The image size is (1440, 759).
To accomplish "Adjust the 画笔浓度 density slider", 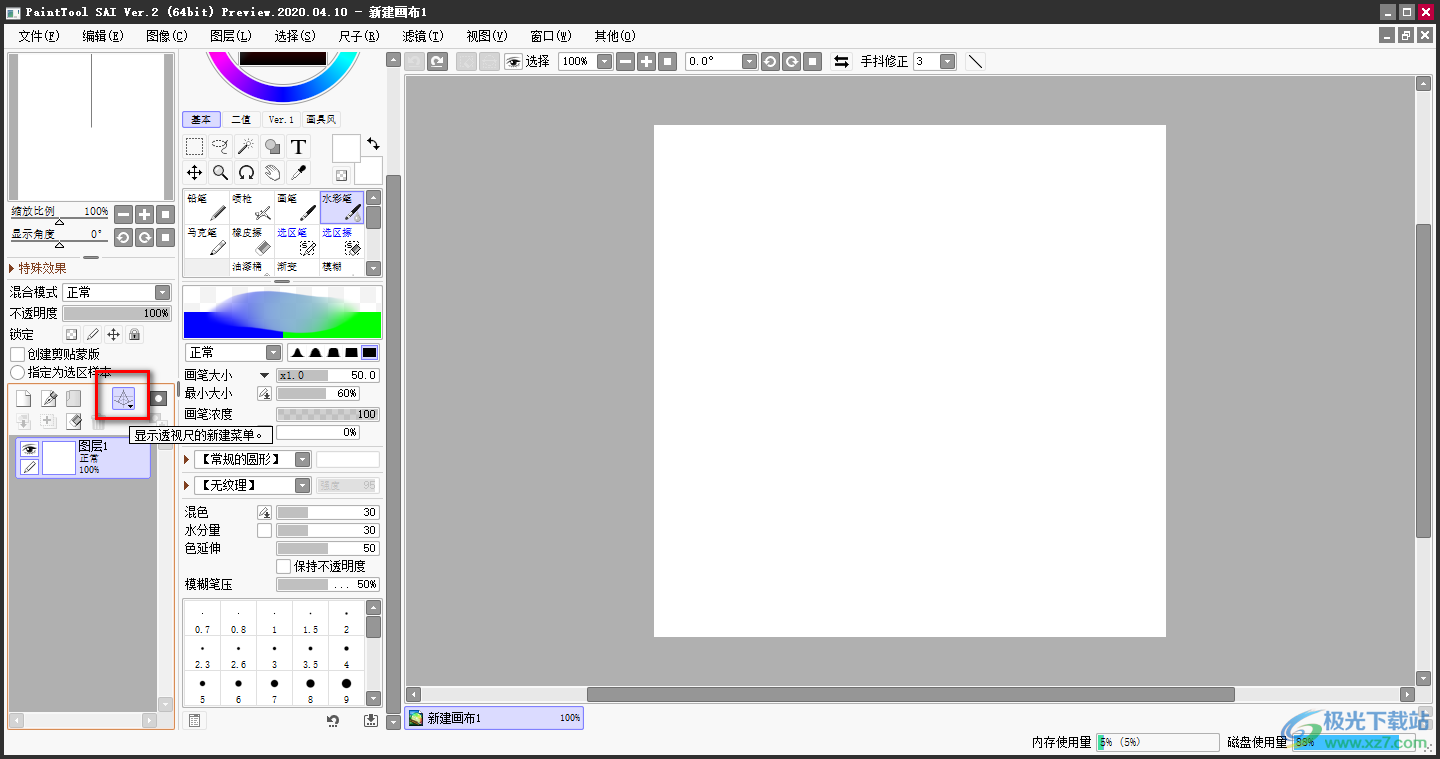I will coord(328,414).
